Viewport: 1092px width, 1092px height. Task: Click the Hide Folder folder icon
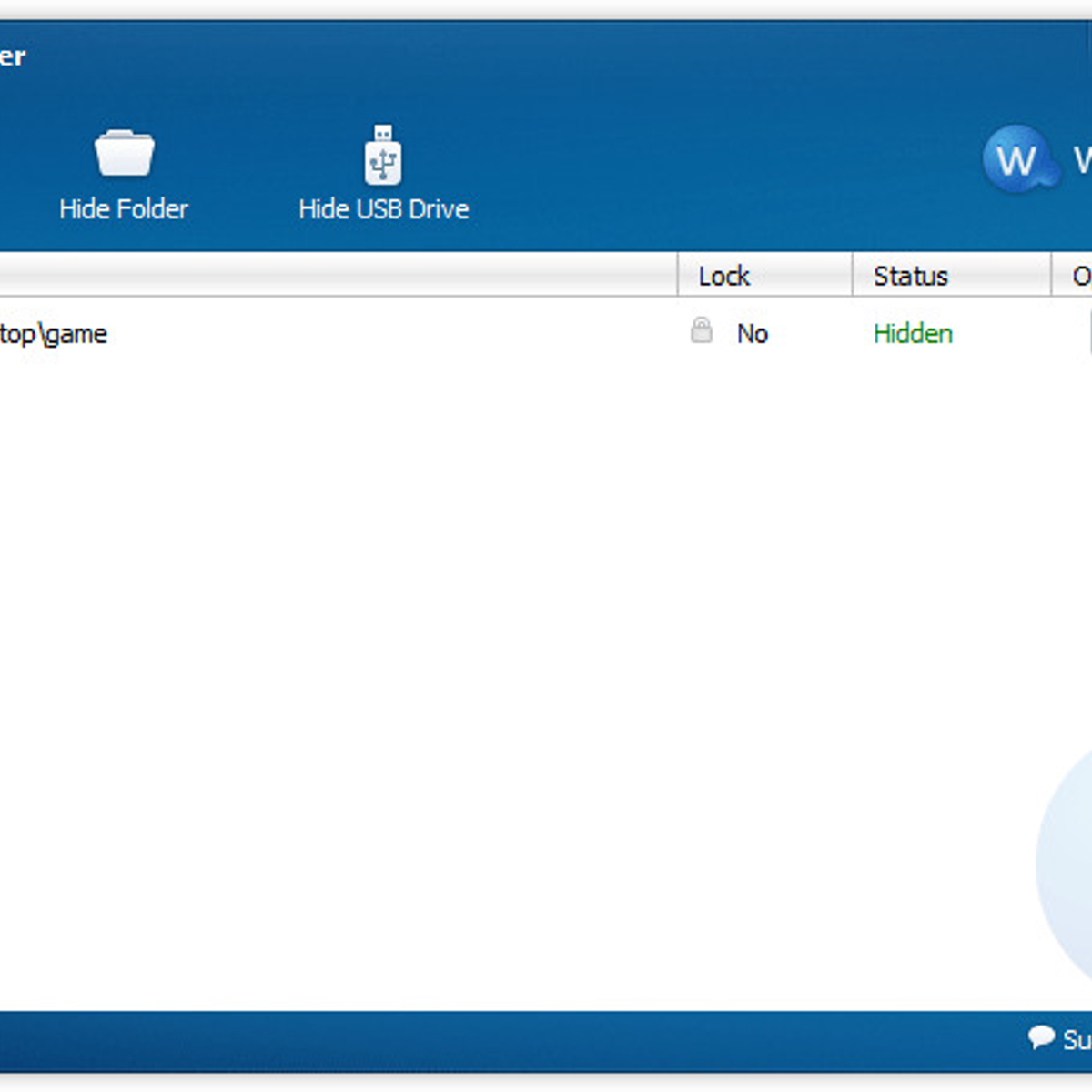pos(124,153)
